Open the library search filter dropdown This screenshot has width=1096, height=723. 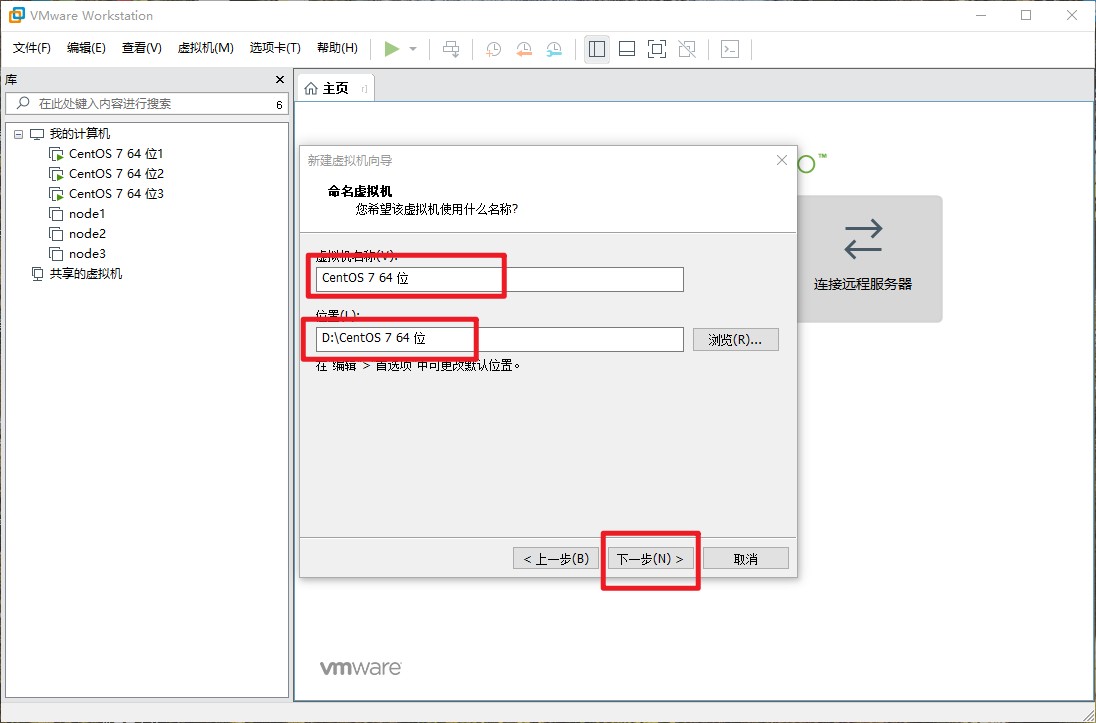pos(279,104)
